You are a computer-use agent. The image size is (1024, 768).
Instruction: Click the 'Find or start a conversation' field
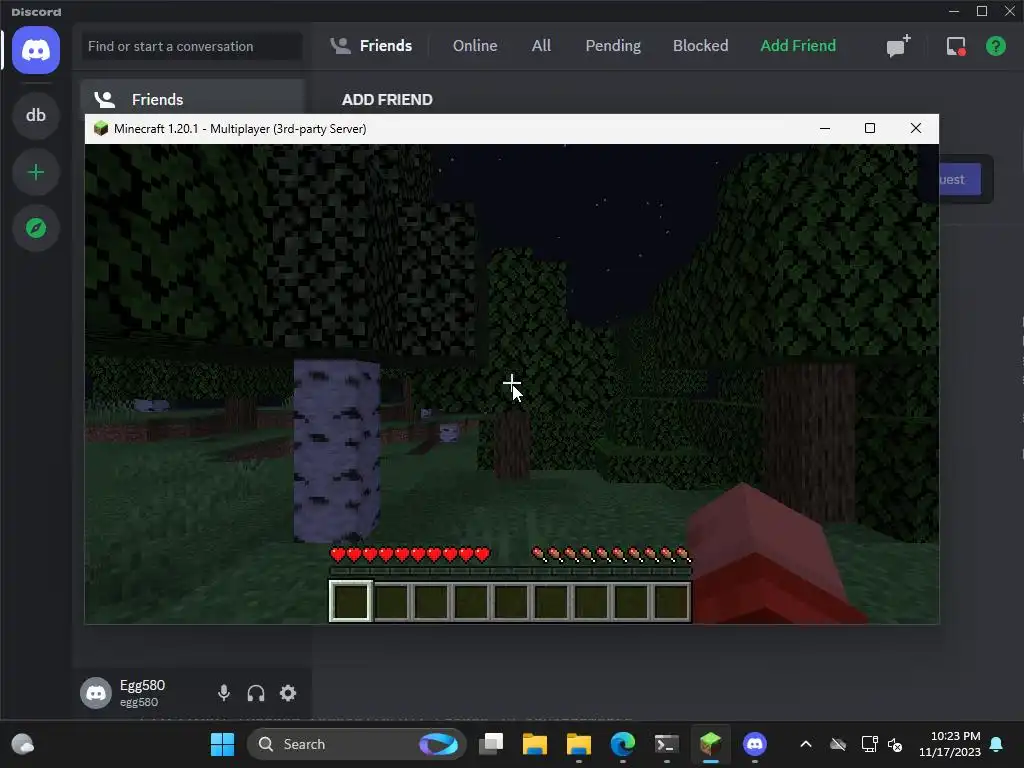point(192,46)
